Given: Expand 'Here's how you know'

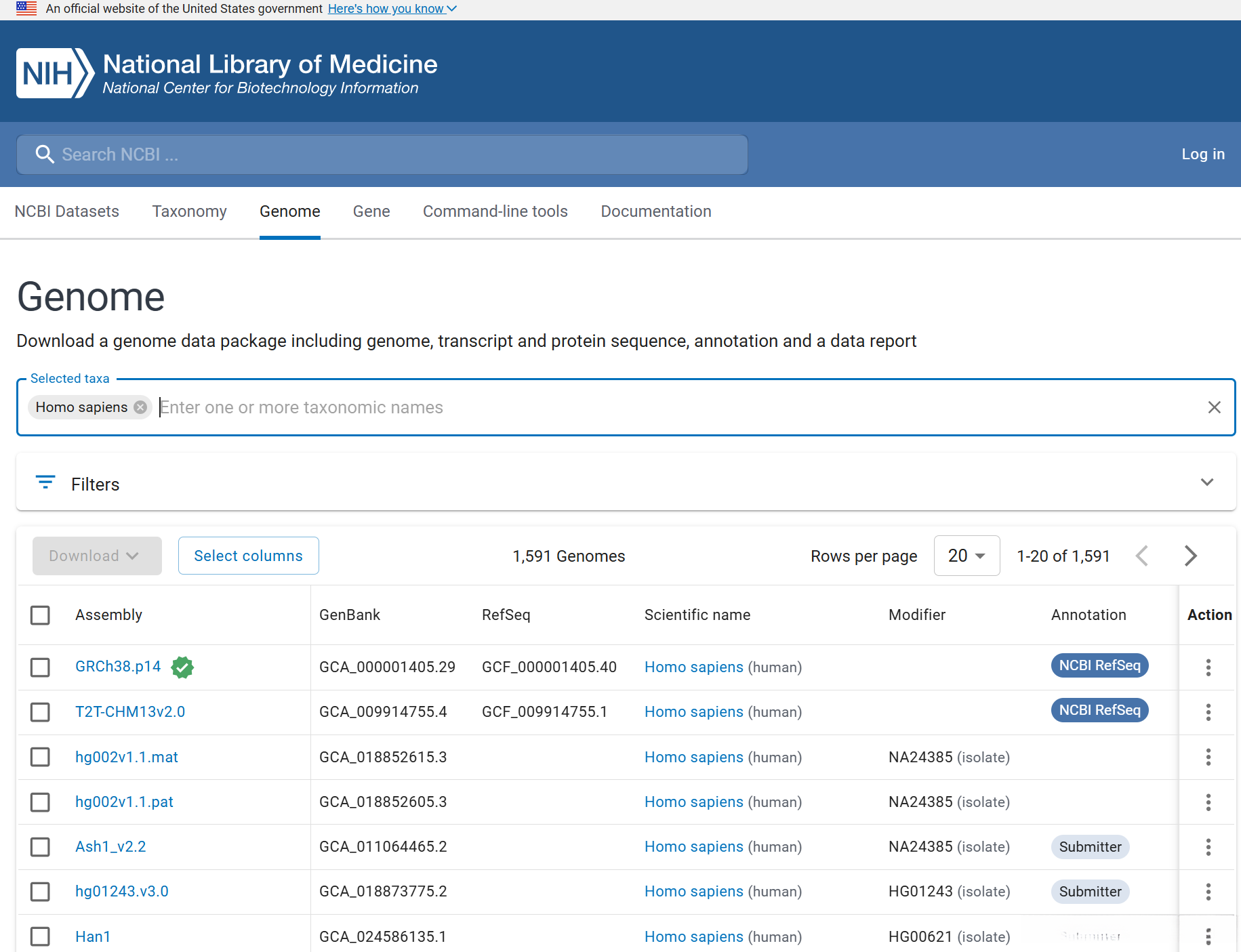Looking at the screenshot, I should pos(392,9).
